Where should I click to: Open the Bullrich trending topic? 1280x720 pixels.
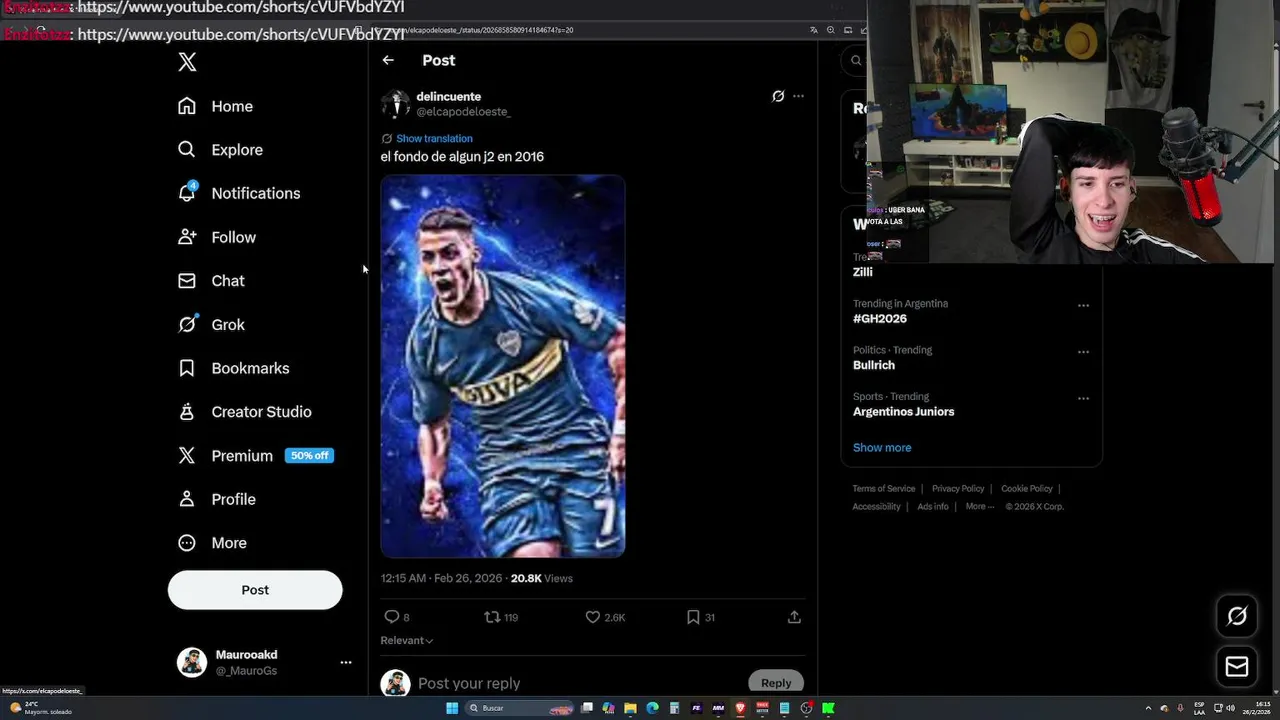click(x=874, y=365)
